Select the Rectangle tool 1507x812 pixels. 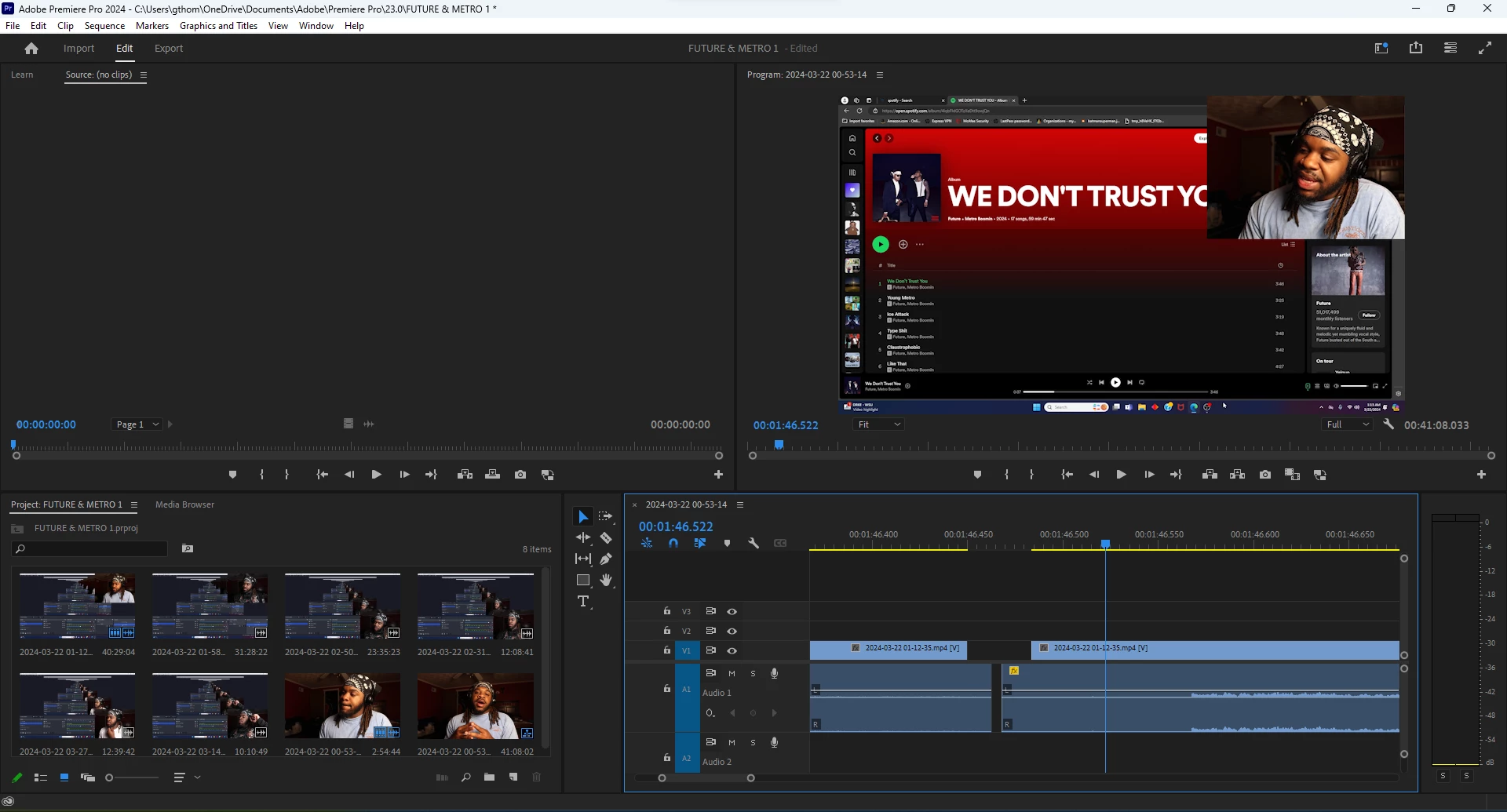pyautogui.click(x=582, y=581)
